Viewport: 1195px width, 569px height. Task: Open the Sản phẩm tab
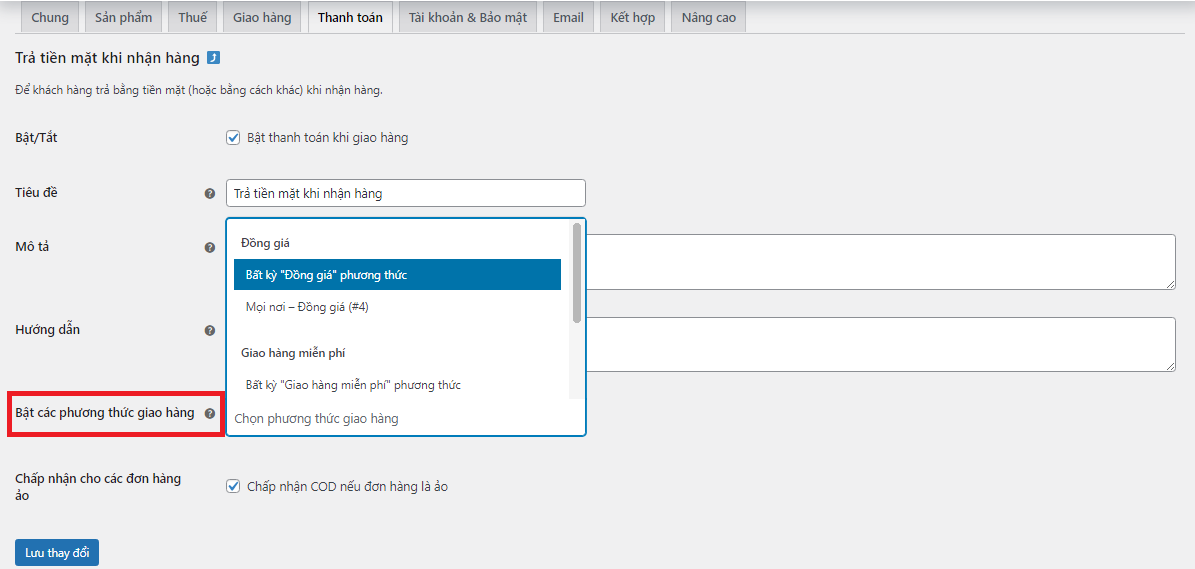123,17
